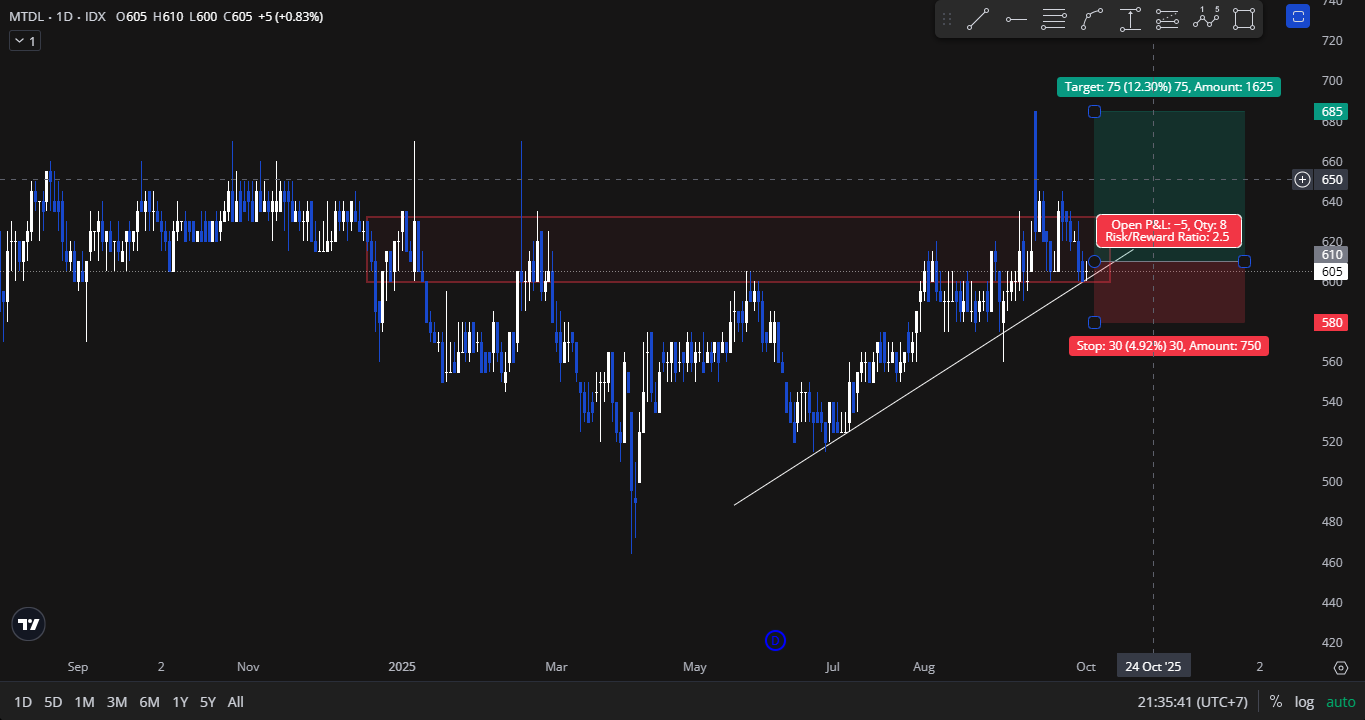The width and height of the screenshot is (1365, 720).
Task: Select the Trend Line drawing tool
Action: click(x=978, y=19)
